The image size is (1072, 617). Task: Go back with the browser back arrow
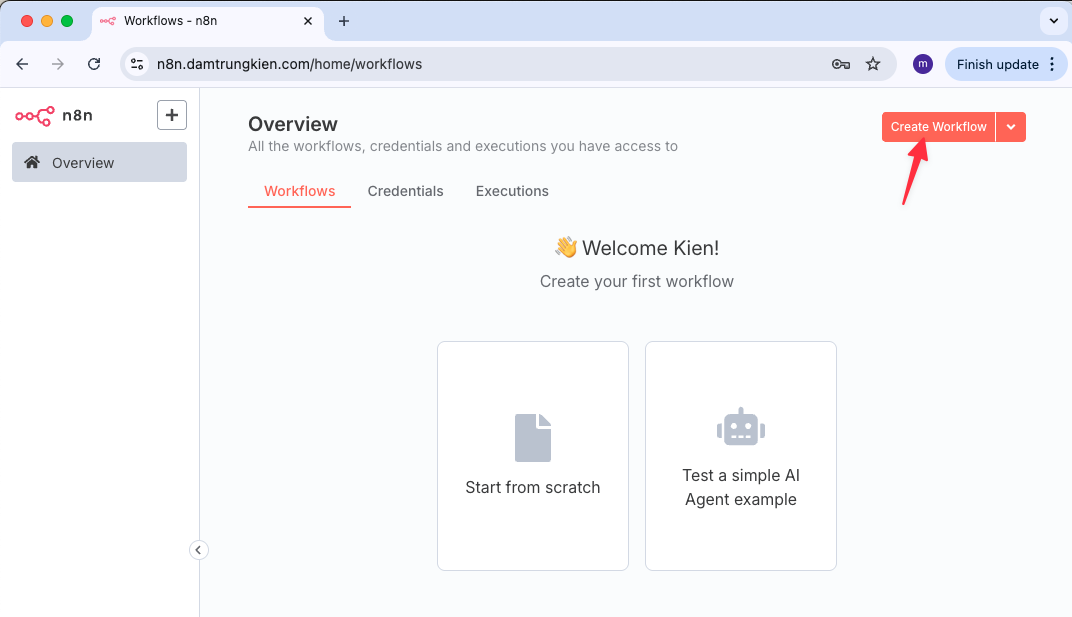(x=23, y=64)
